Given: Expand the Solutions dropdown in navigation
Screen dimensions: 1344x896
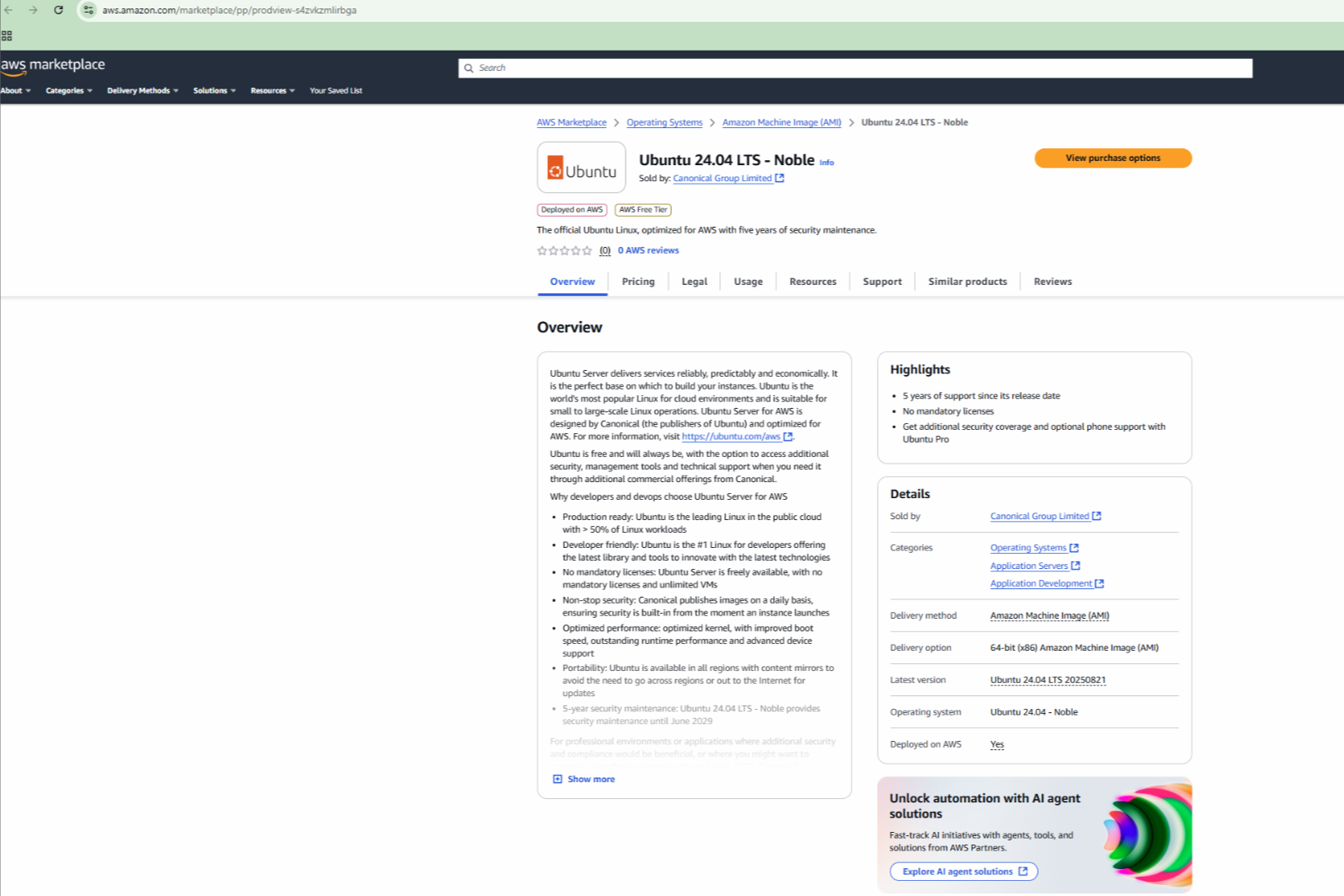Looking at the screenshot, I should [x=214, y=91].
